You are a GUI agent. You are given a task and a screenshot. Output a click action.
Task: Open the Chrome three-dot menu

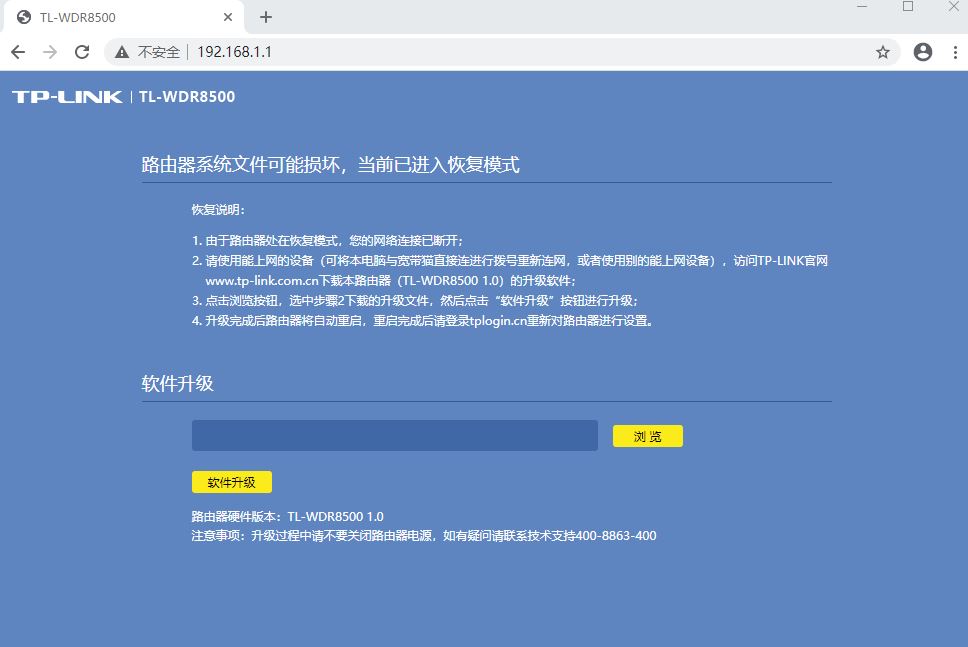955,52
